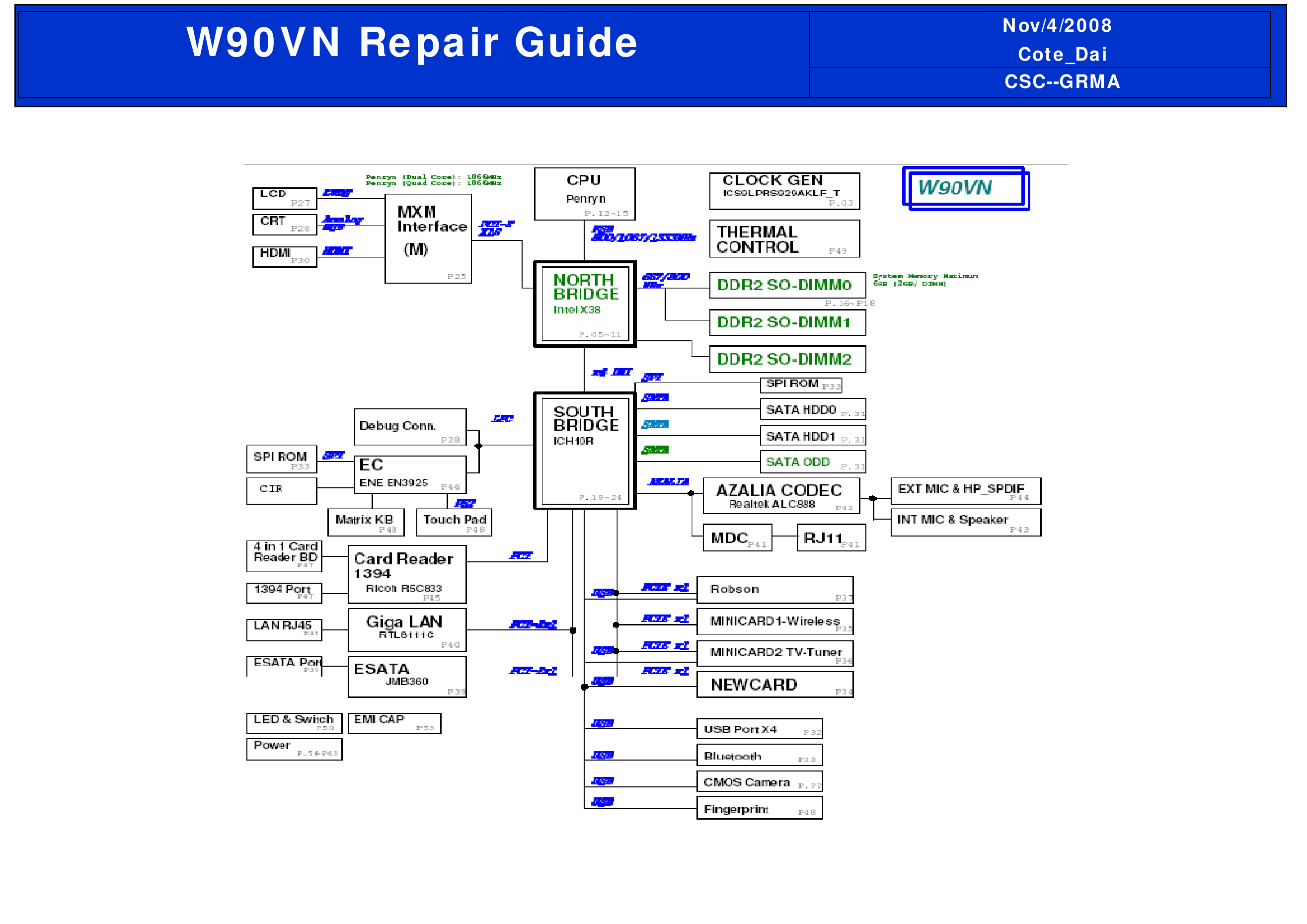Select the CPU Penryn block
Image resolution: width=1307 pixels, height=924 pixels.
tap(585, 194)
